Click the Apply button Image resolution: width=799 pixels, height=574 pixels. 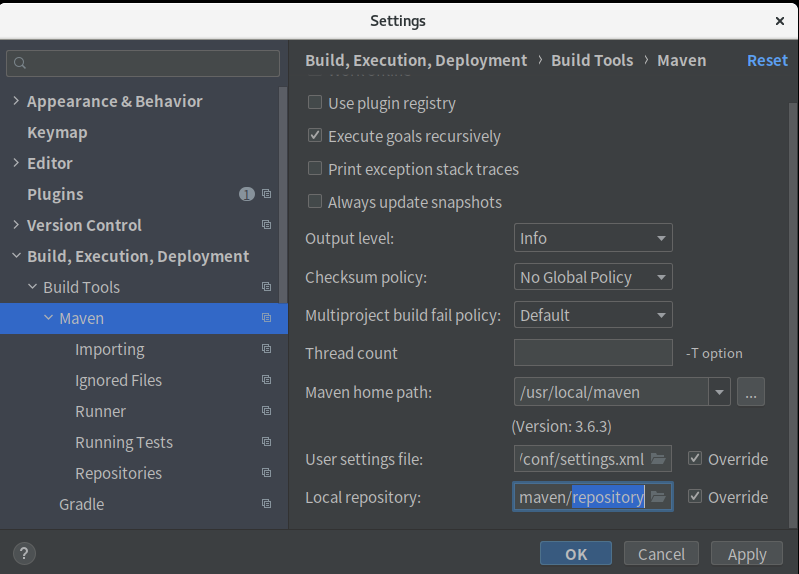(747, 554)
